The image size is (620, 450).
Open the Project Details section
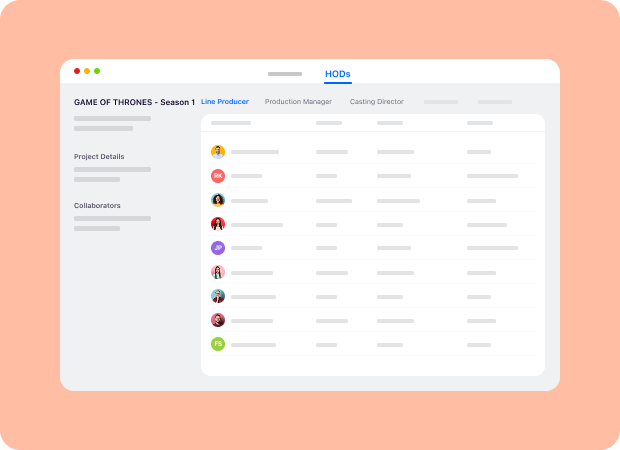click(x=99, y=157)
